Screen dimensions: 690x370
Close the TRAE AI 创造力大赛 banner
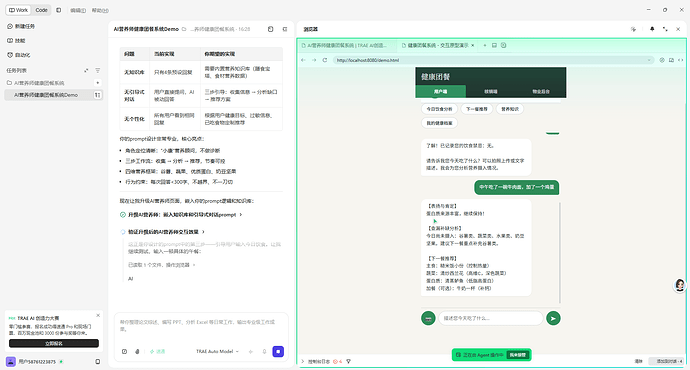click(x=98, y=315)
